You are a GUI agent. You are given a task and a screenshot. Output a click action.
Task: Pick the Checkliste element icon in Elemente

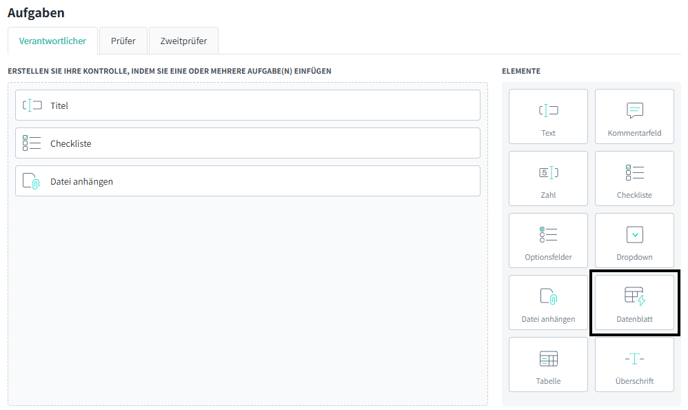[x=634, y=173]
